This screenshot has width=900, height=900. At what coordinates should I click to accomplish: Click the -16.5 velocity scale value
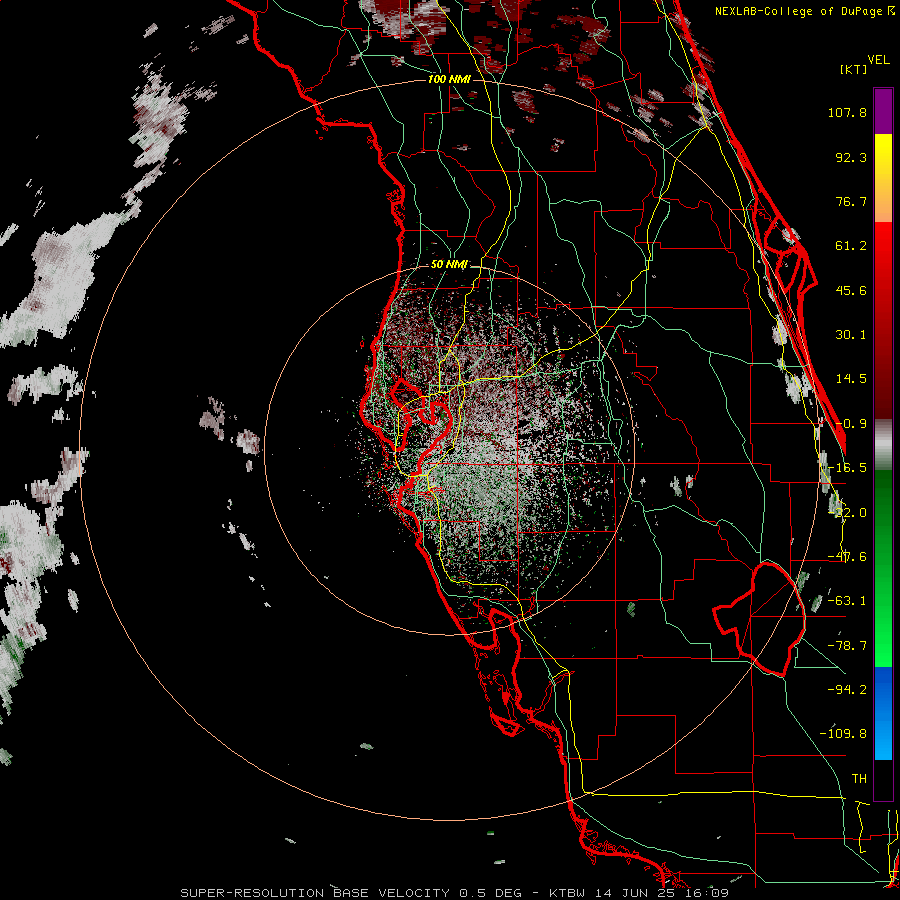[847, 468]
